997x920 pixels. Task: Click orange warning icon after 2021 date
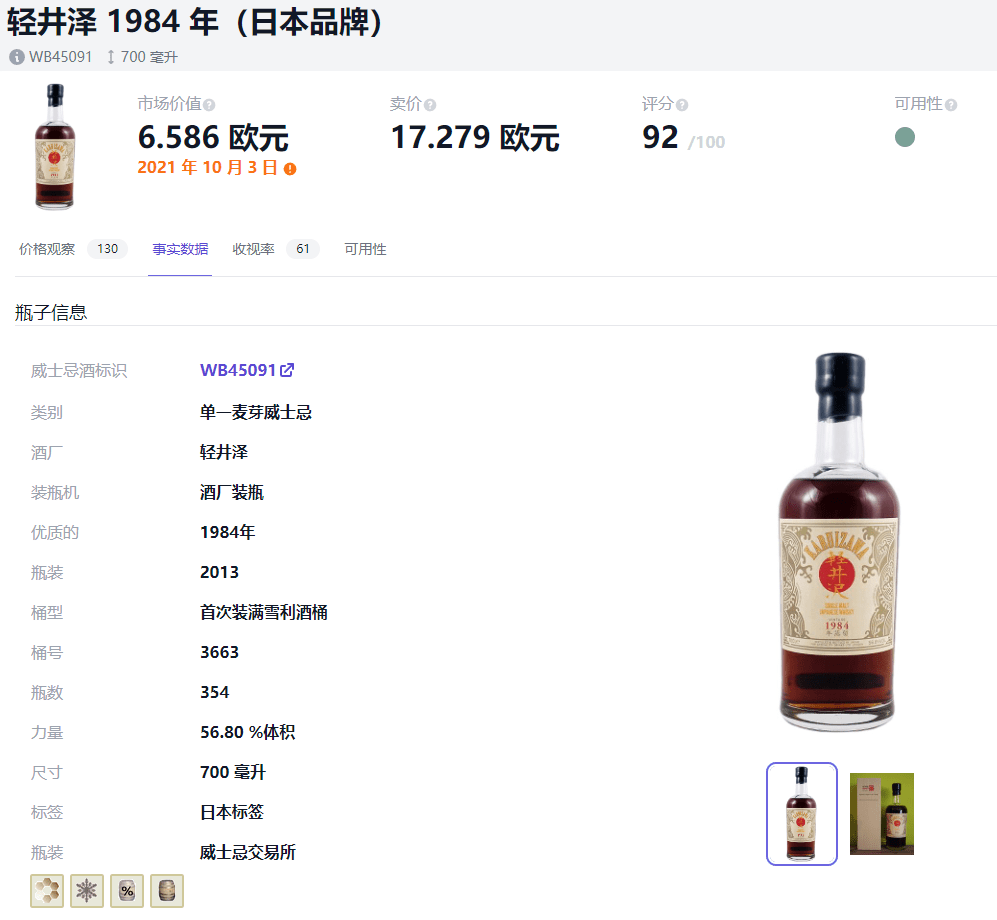click(x=290, y=168)
